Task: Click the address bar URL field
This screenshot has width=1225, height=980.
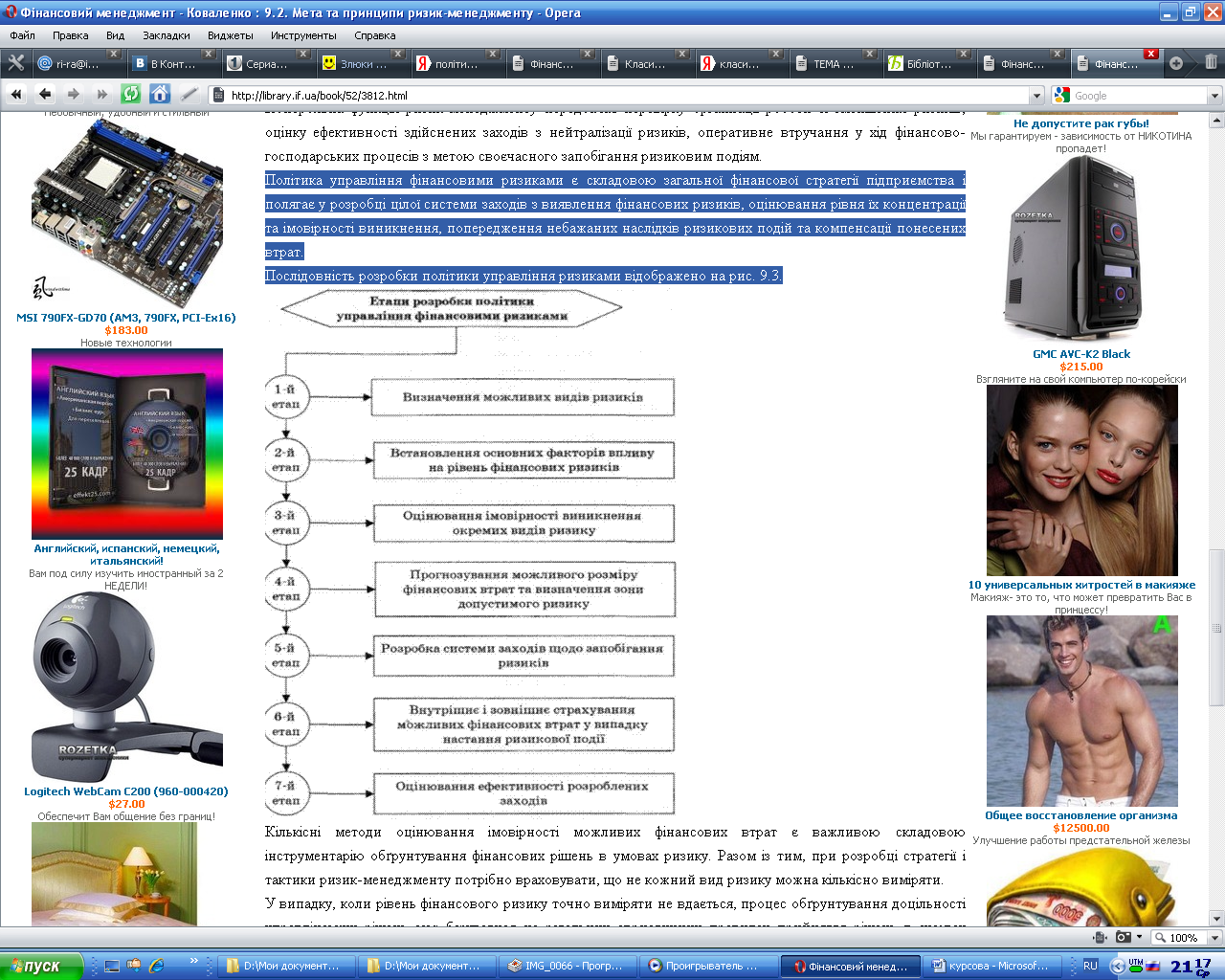Action: pos(627,96)
